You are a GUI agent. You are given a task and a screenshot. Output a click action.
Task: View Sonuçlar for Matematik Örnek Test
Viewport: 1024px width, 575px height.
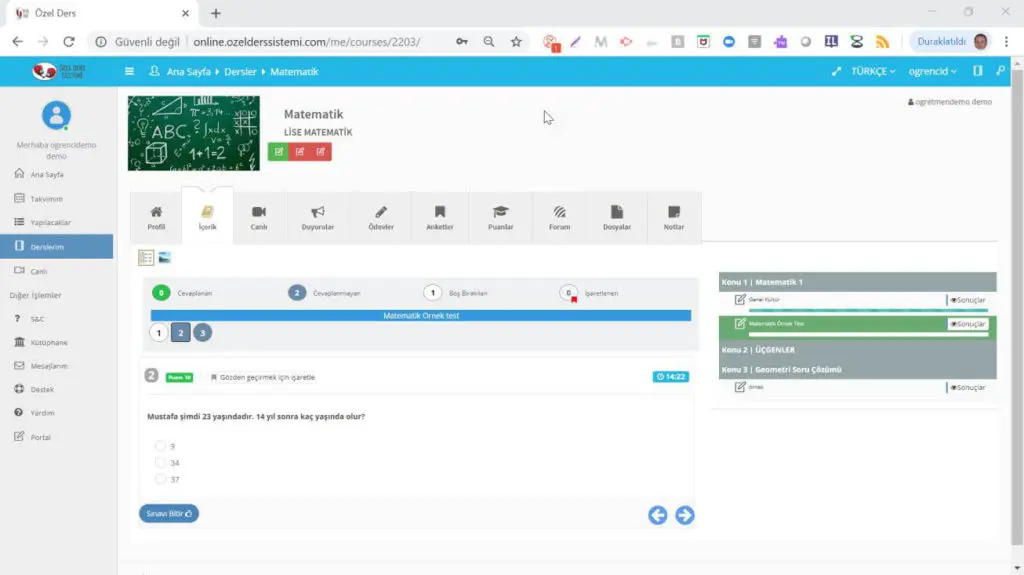point(967,324)
